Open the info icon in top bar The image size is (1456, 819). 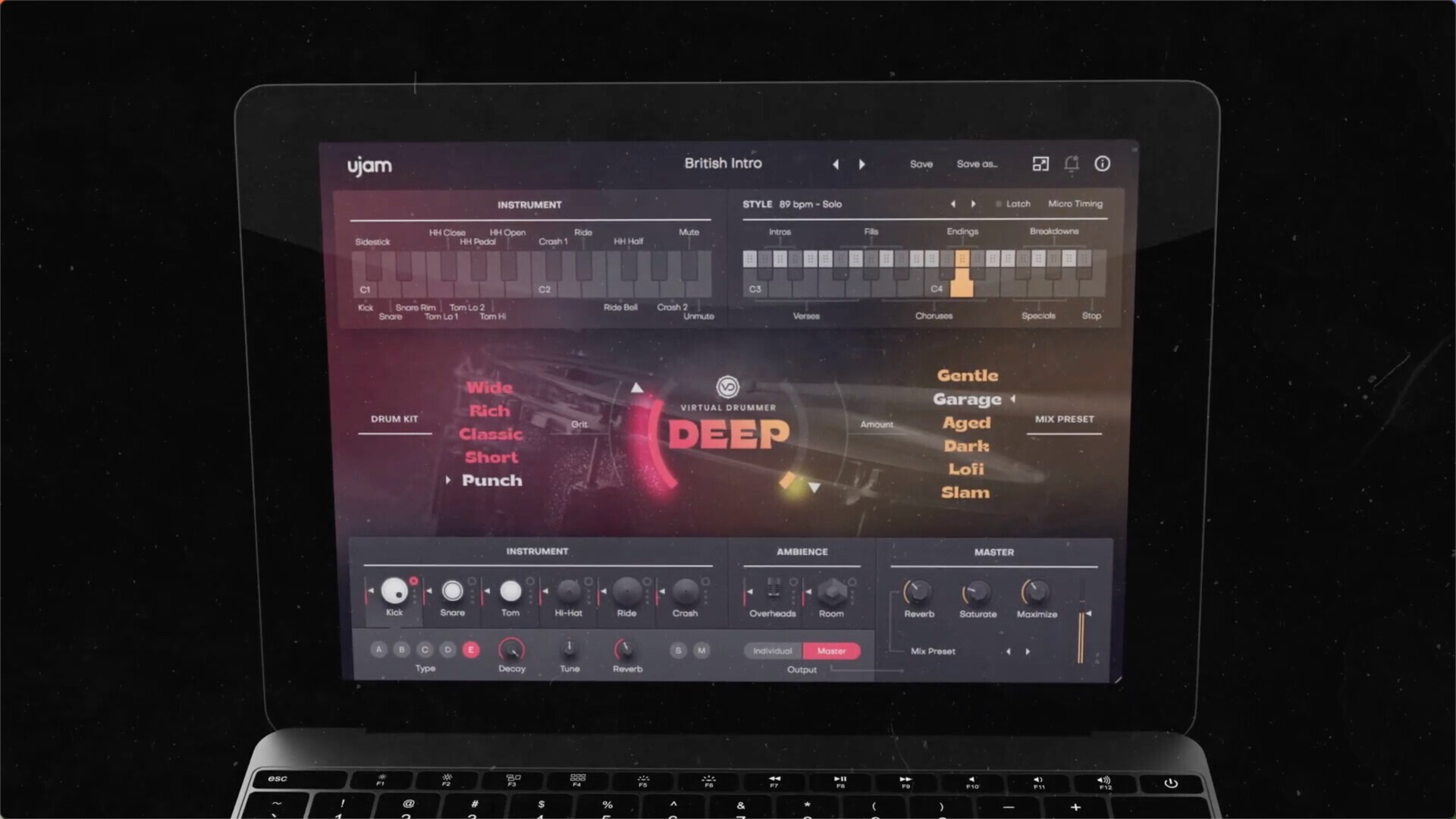[x=1103, y=164]
